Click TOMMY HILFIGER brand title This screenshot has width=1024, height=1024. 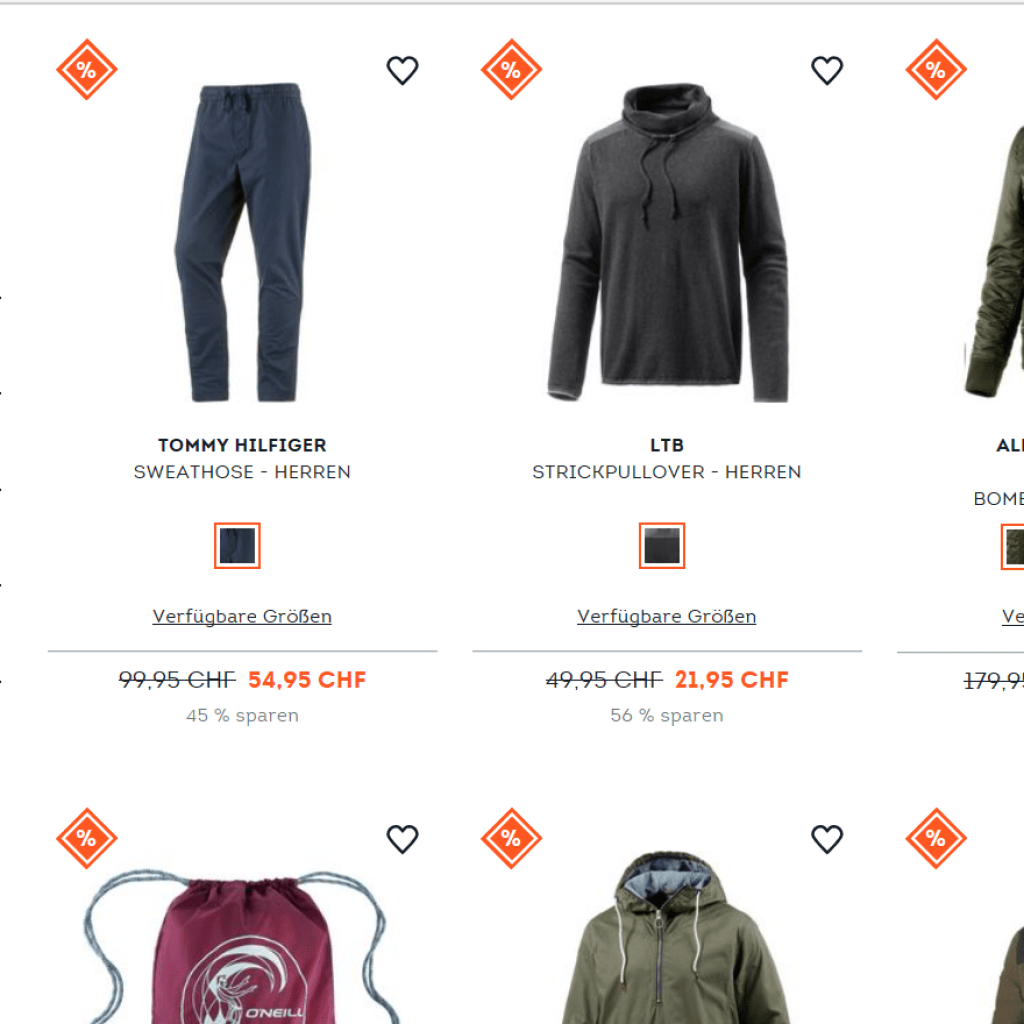tap(242, 445)
